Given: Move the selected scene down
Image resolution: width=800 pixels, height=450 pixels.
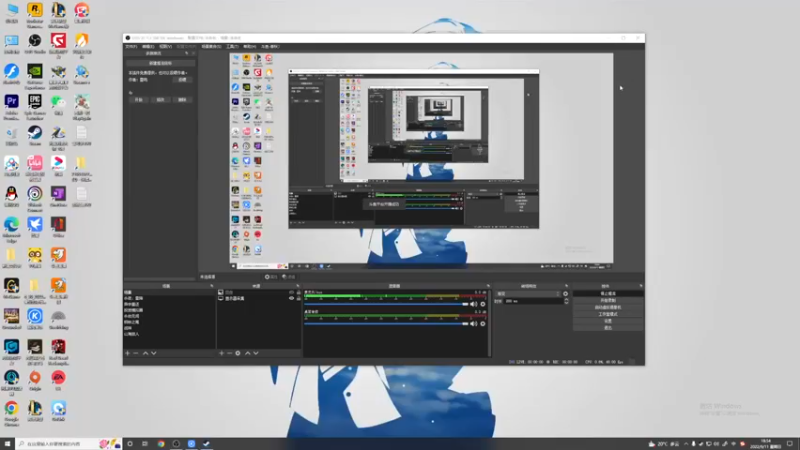Looking at the screenshot, I should coord(154,353).
